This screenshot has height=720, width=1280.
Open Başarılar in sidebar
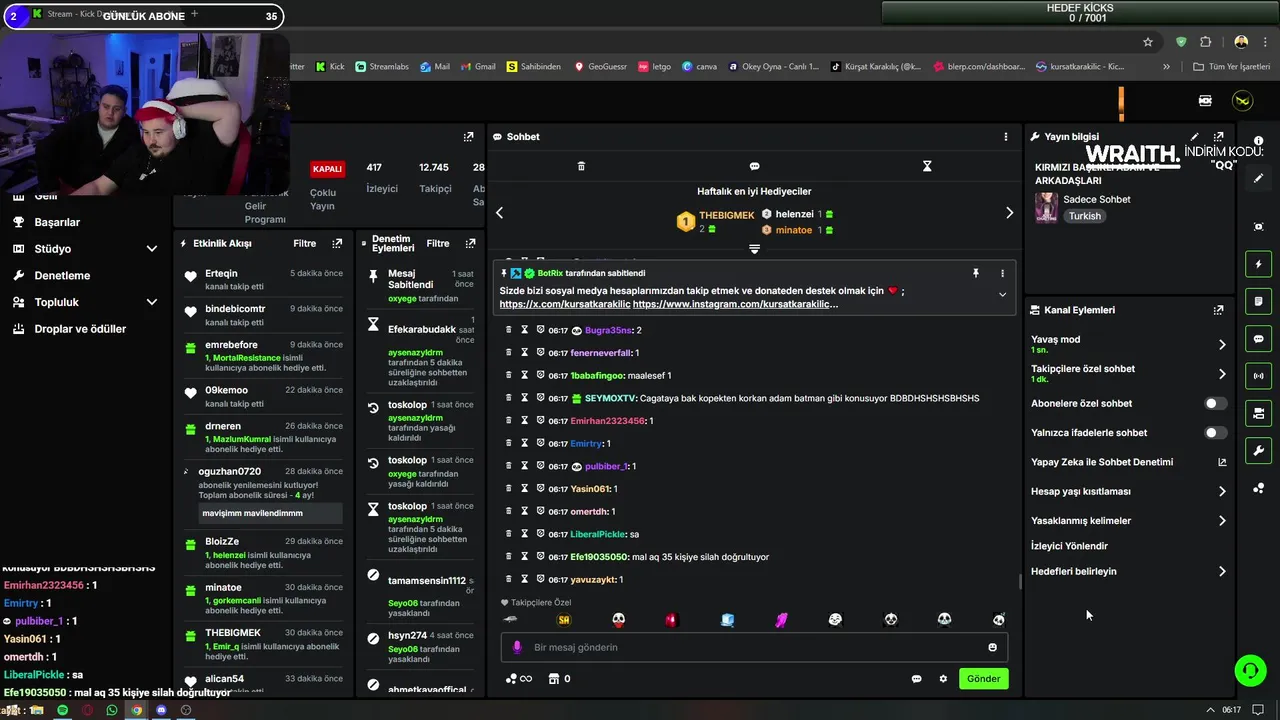[57, 222]
